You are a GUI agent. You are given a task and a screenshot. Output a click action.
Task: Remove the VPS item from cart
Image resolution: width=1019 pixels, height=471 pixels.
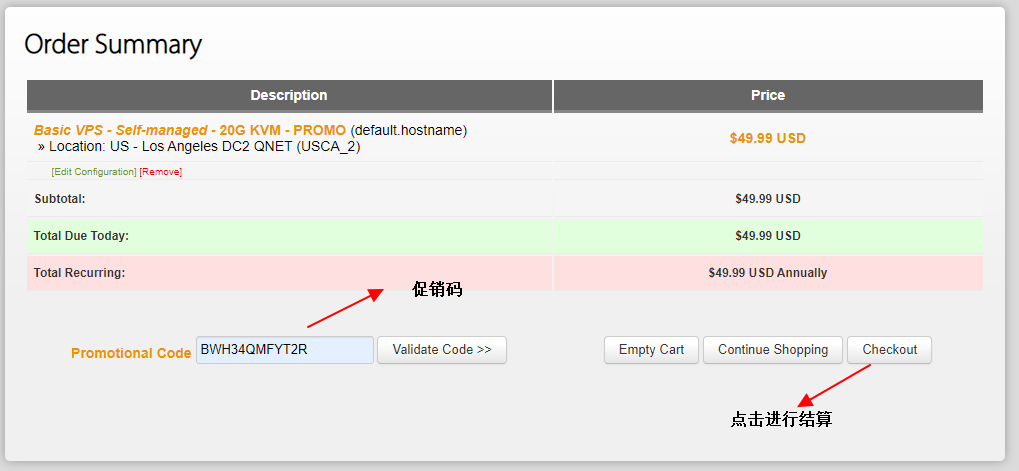pos(161,172)
